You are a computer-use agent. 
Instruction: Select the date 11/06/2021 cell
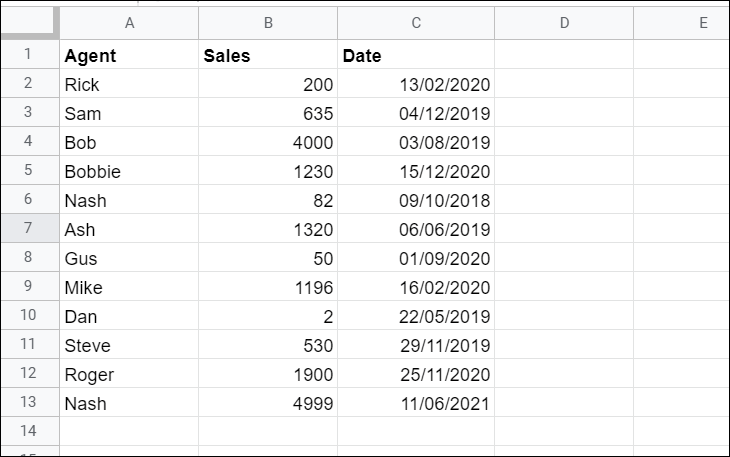pyautogui.click(x=416, y=403)
